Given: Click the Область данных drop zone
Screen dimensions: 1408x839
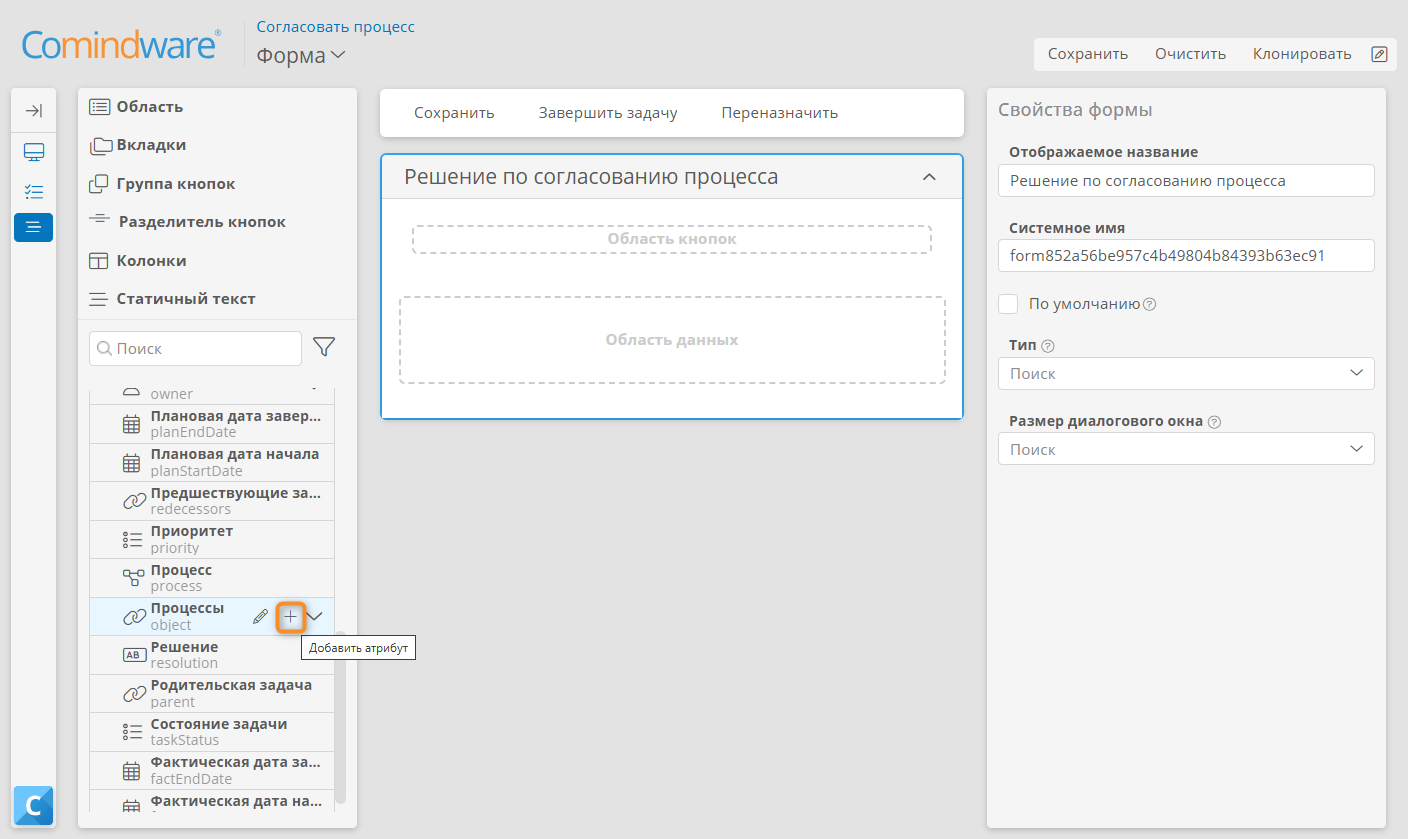Looking at the screenshot, I should (672, 340).
